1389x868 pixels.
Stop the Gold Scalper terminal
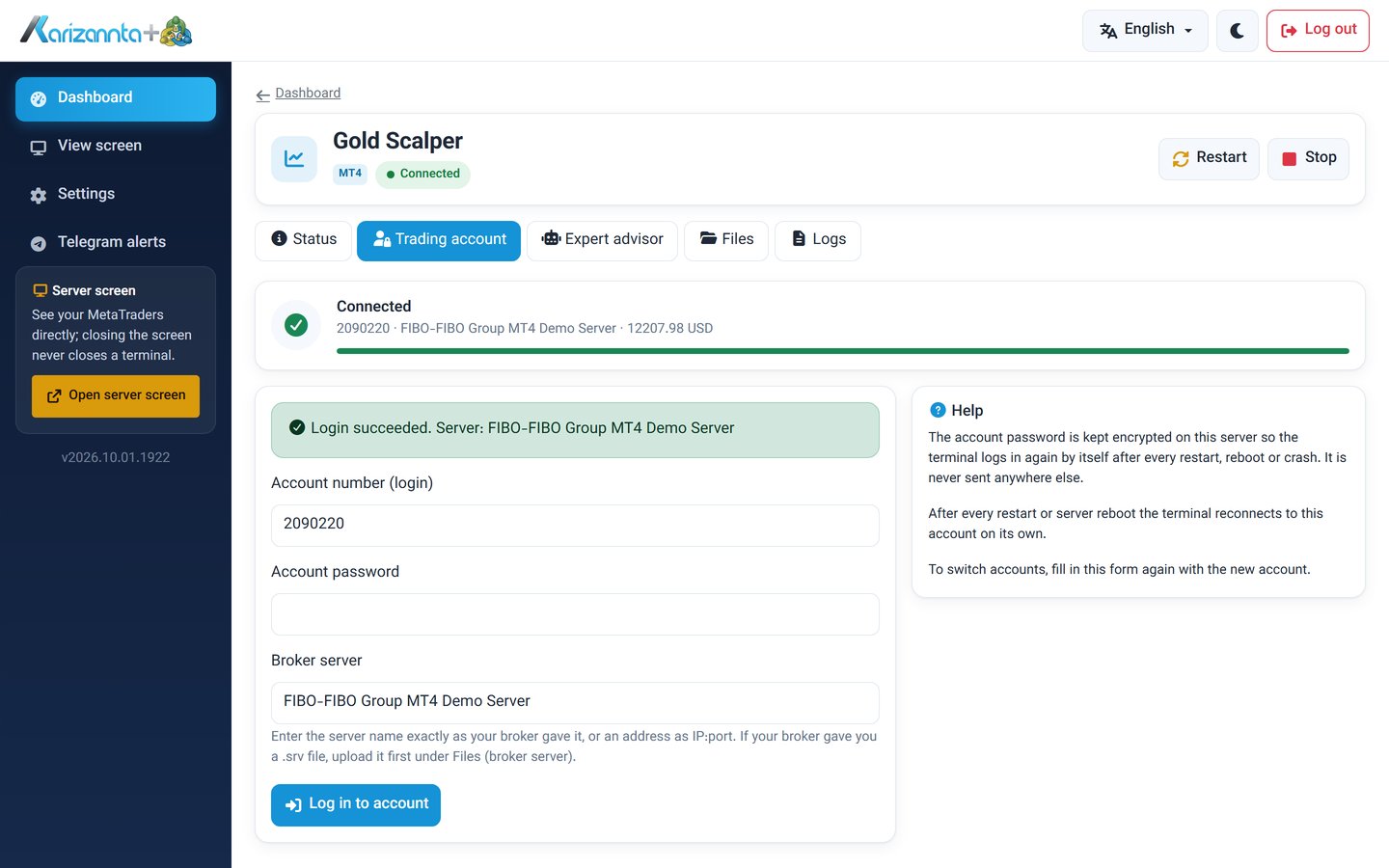point(1308,159)
